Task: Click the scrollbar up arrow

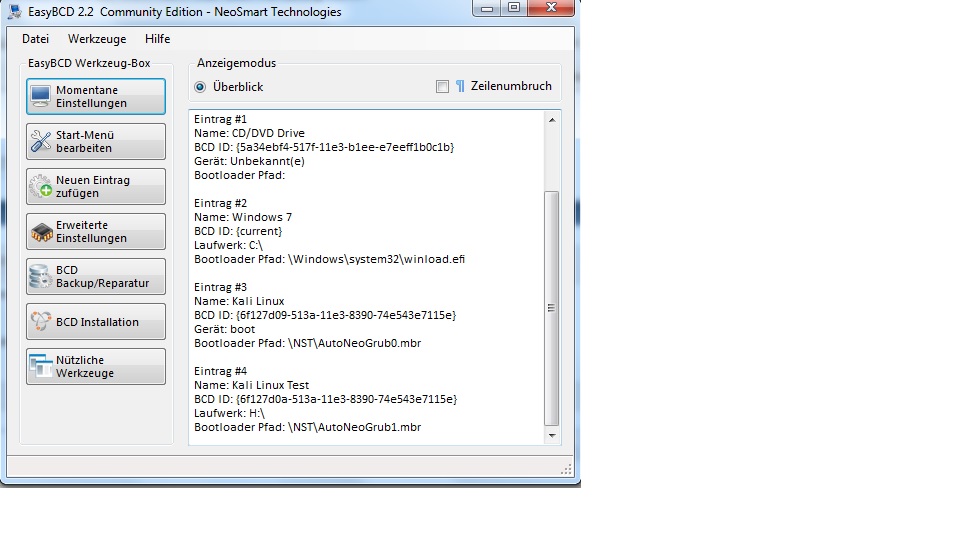Action: pos(552,120)
